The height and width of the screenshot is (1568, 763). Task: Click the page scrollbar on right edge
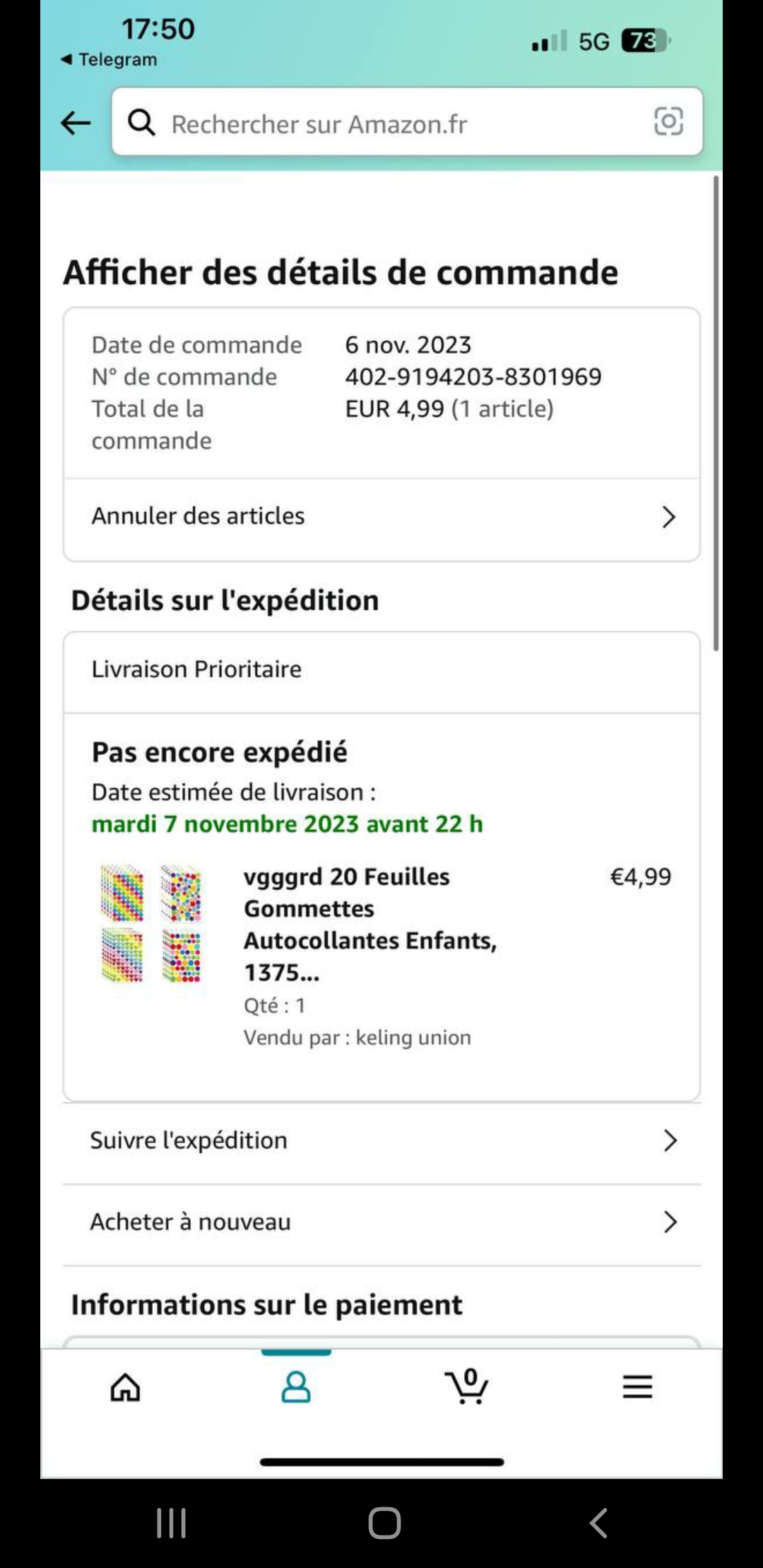pyautogui.click(x=716, y=413)
